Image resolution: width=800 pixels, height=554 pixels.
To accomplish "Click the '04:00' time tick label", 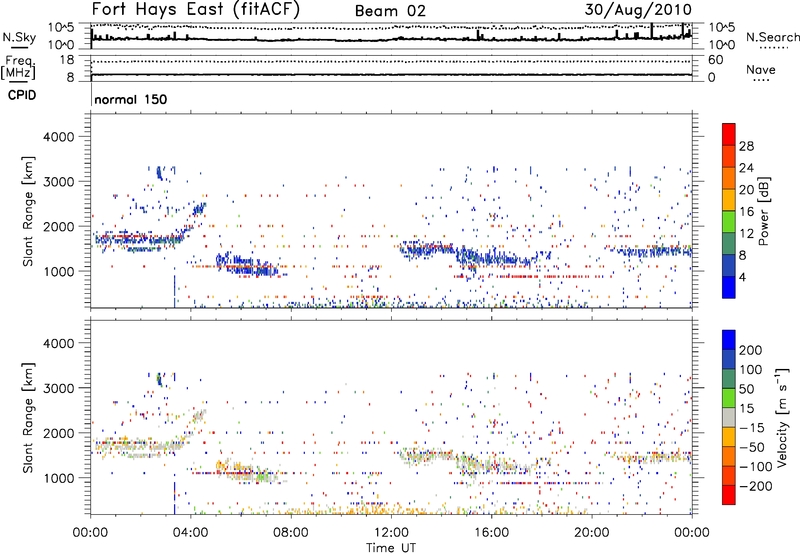I will 191,533.
